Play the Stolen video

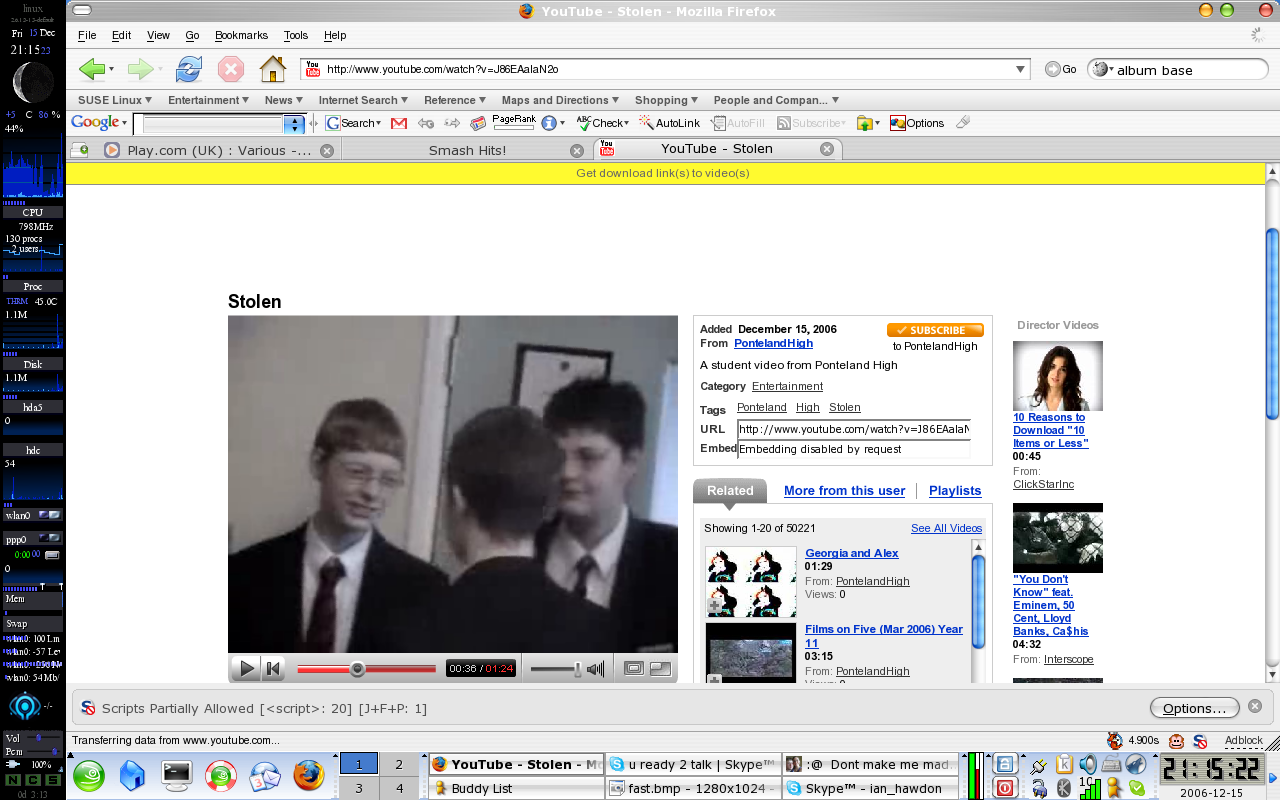click(246, 669)
